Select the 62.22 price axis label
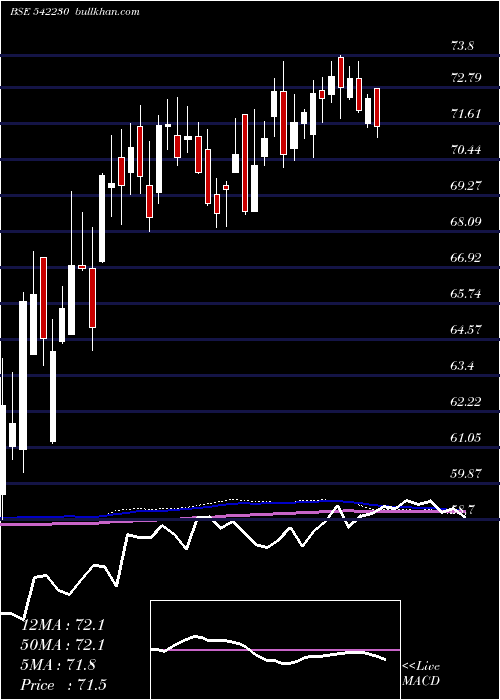The width and height of the screenshot is (500, 700). pos(466,402)
